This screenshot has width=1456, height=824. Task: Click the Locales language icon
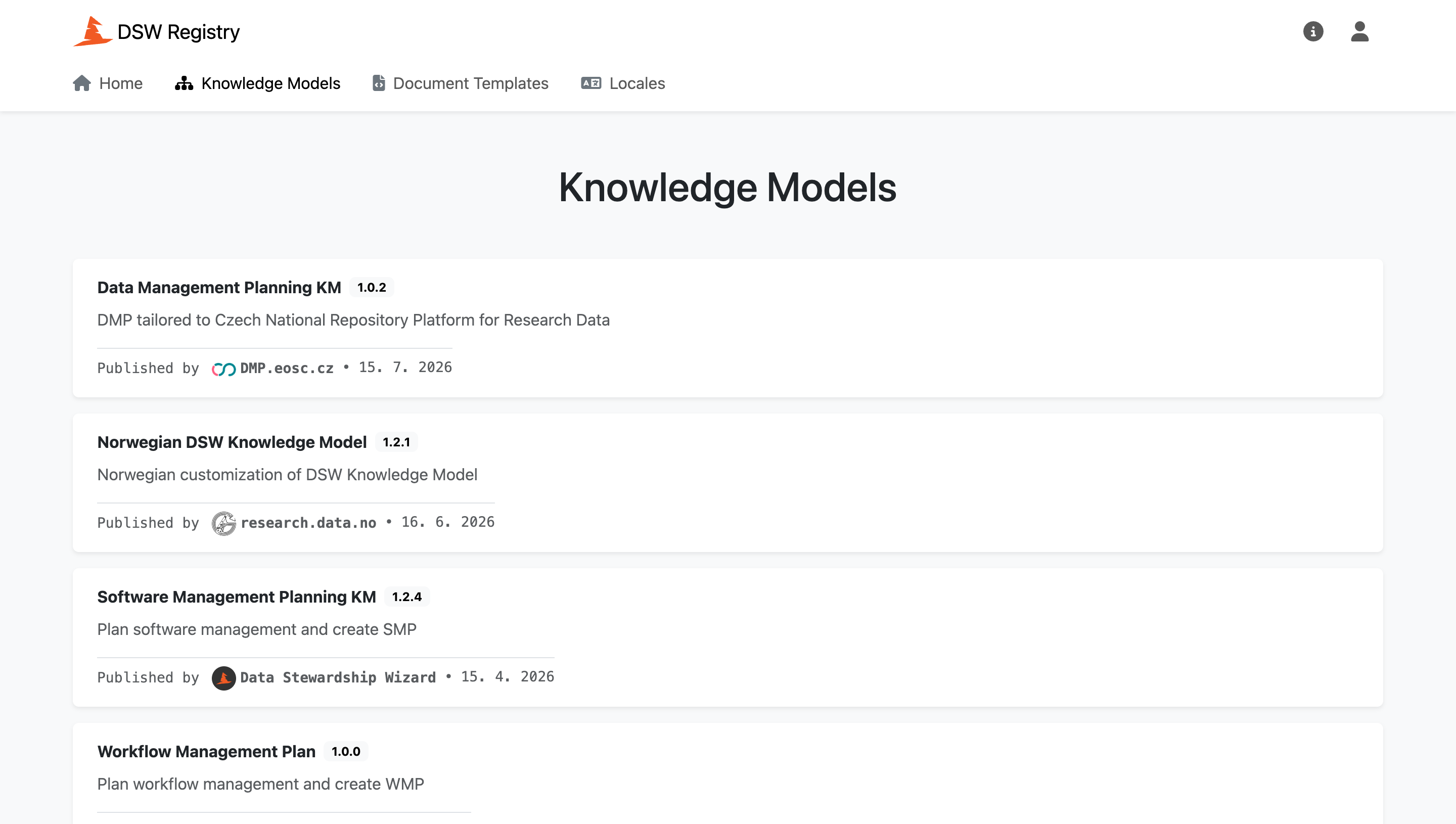(591, 83)
